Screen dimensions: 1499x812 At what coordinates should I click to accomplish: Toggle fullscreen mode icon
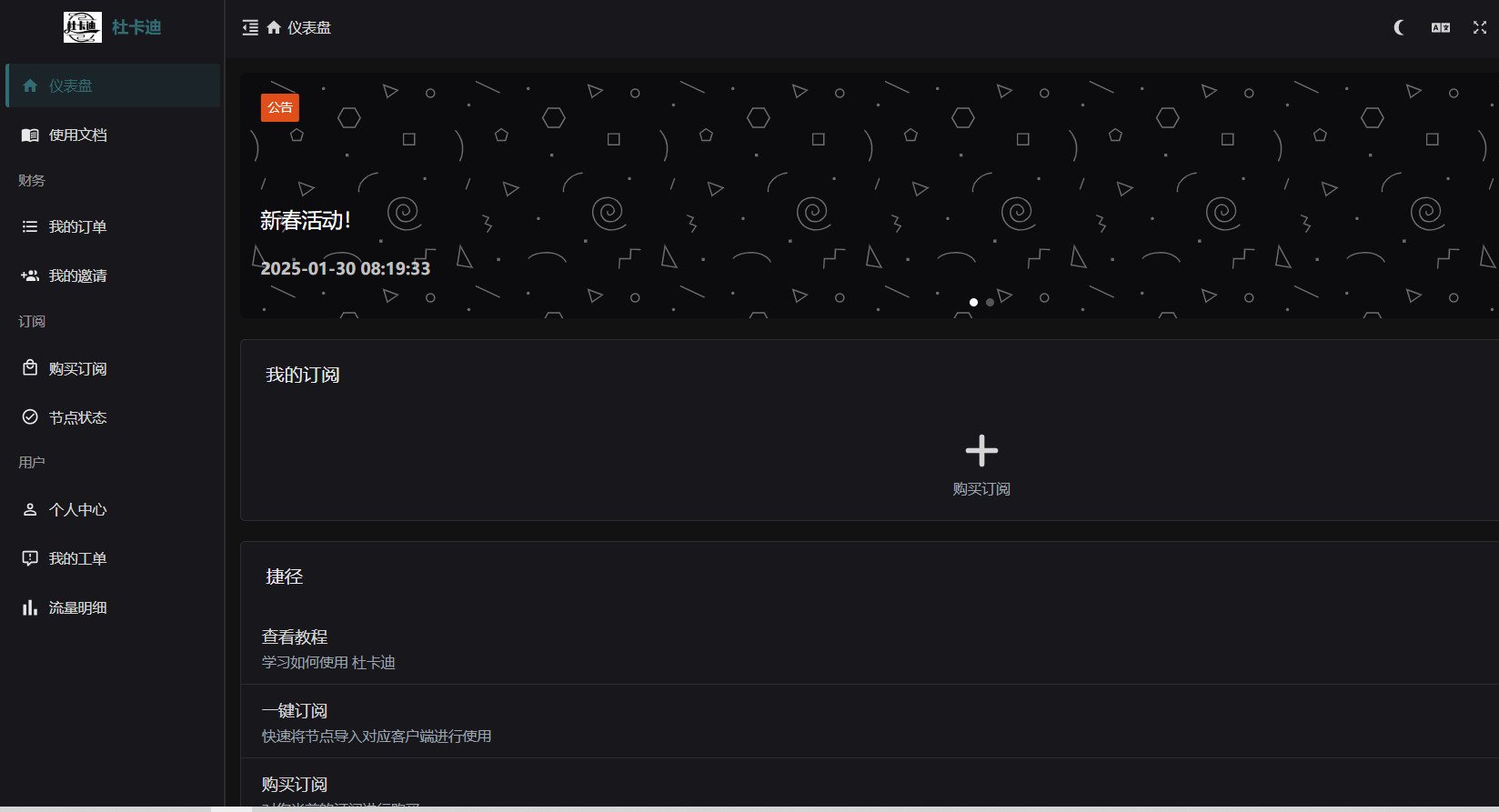point(1480,28)
